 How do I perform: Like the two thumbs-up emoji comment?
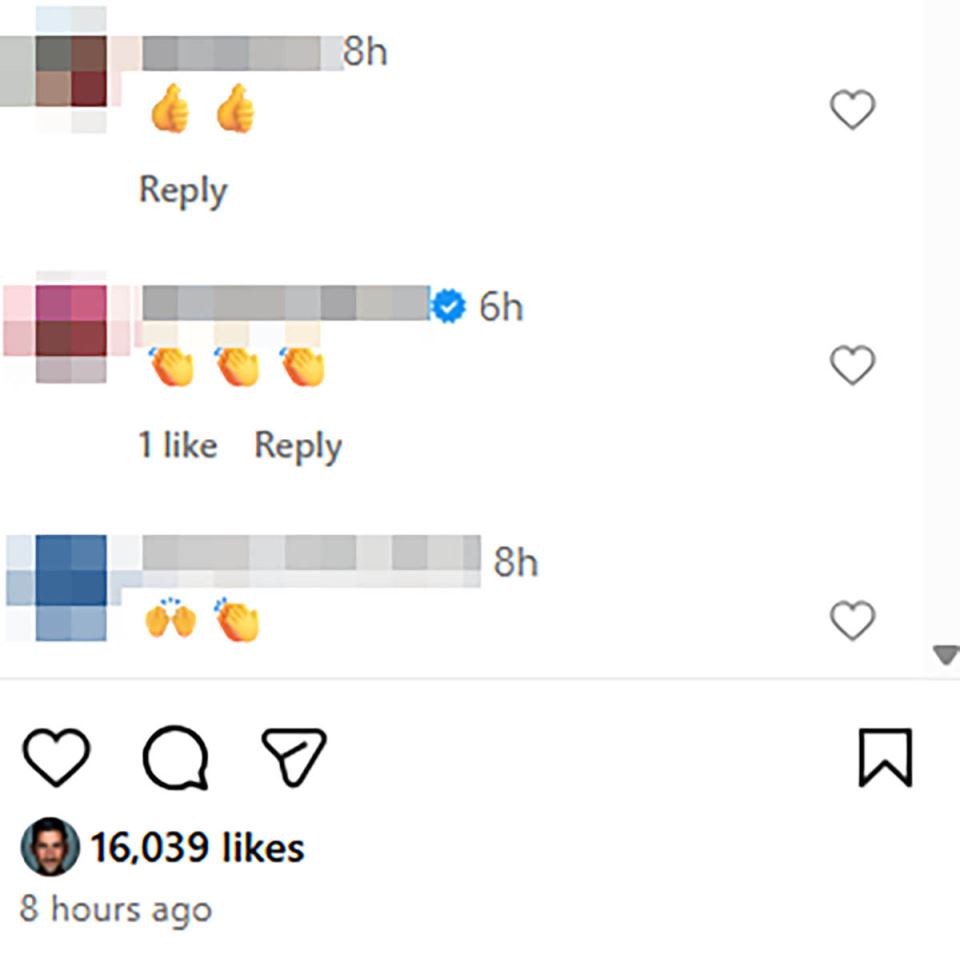coord(852,110)
